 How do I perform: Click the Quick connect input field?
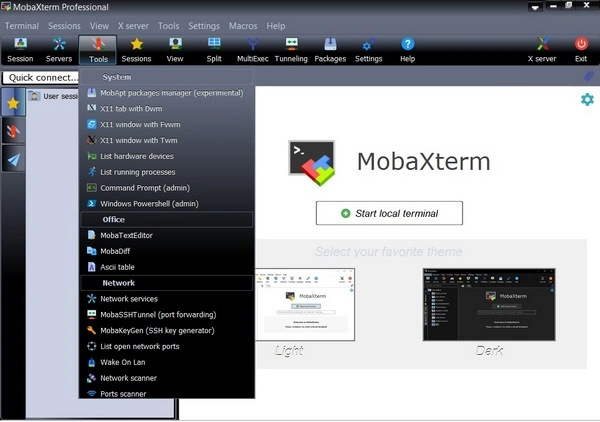pyautogui.click(x=40, y=77)
